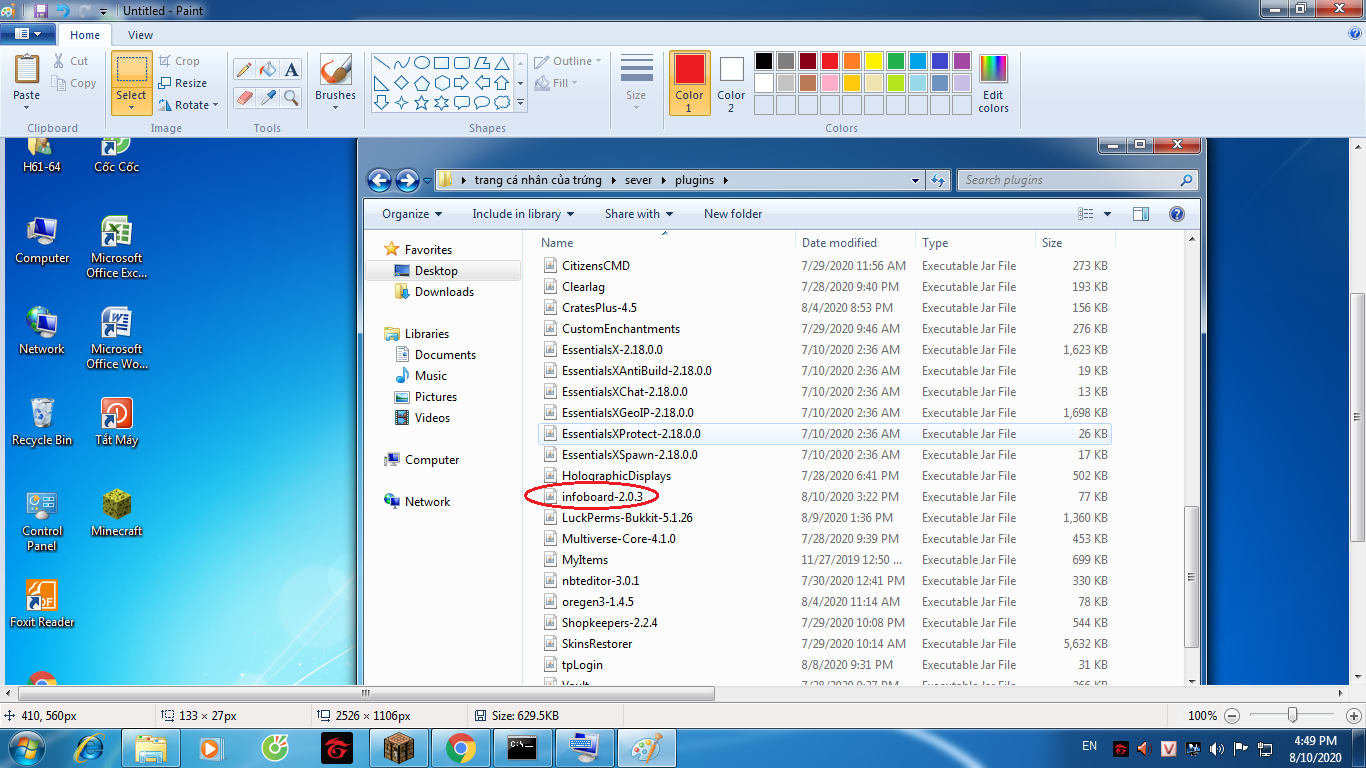Switch to the View ribbon tab
The height and width of the screenshot is (768, 1366).
click(x=141, y=35)
